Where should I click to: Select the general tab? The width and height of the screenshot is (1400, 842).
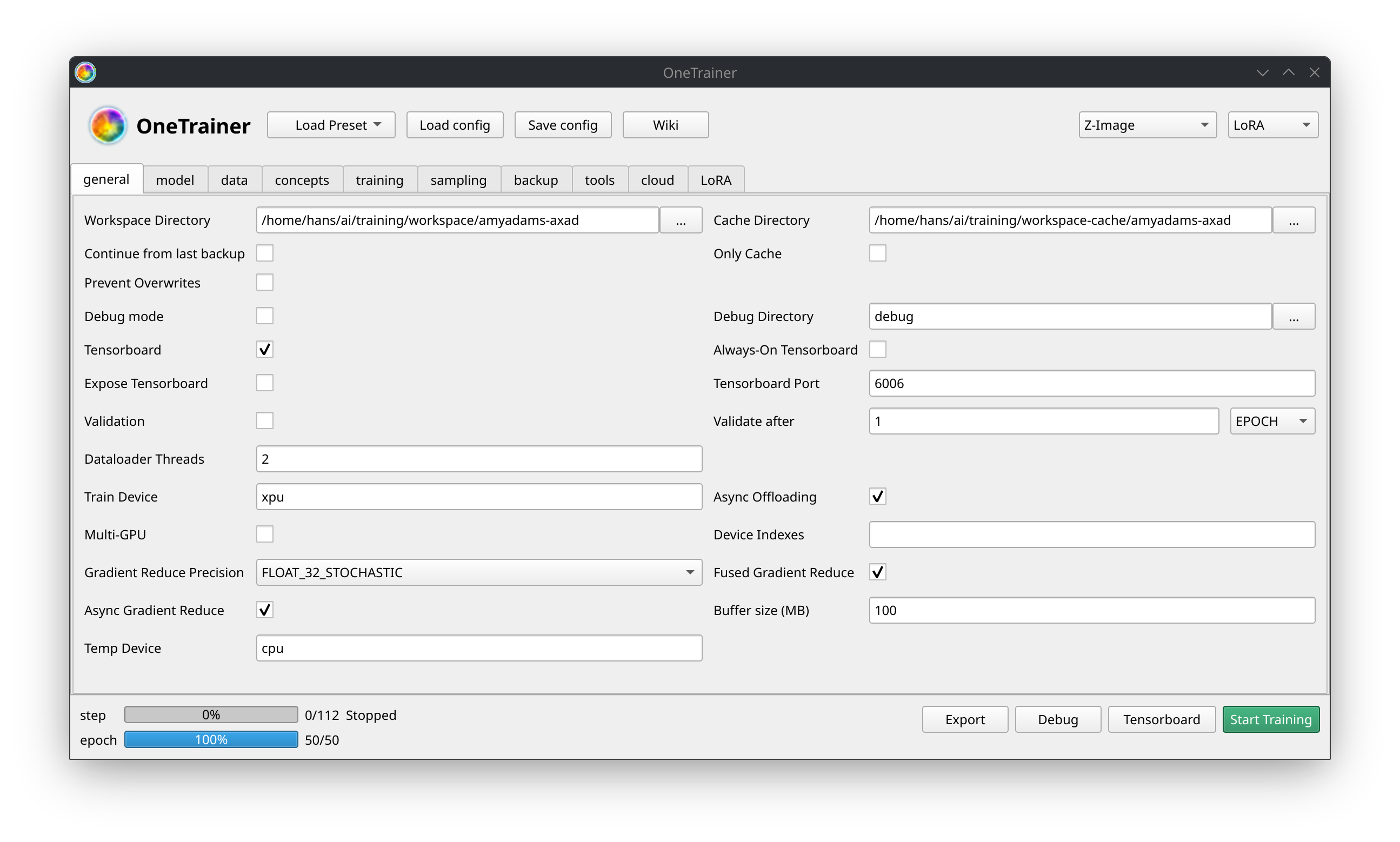click(106, 179)
